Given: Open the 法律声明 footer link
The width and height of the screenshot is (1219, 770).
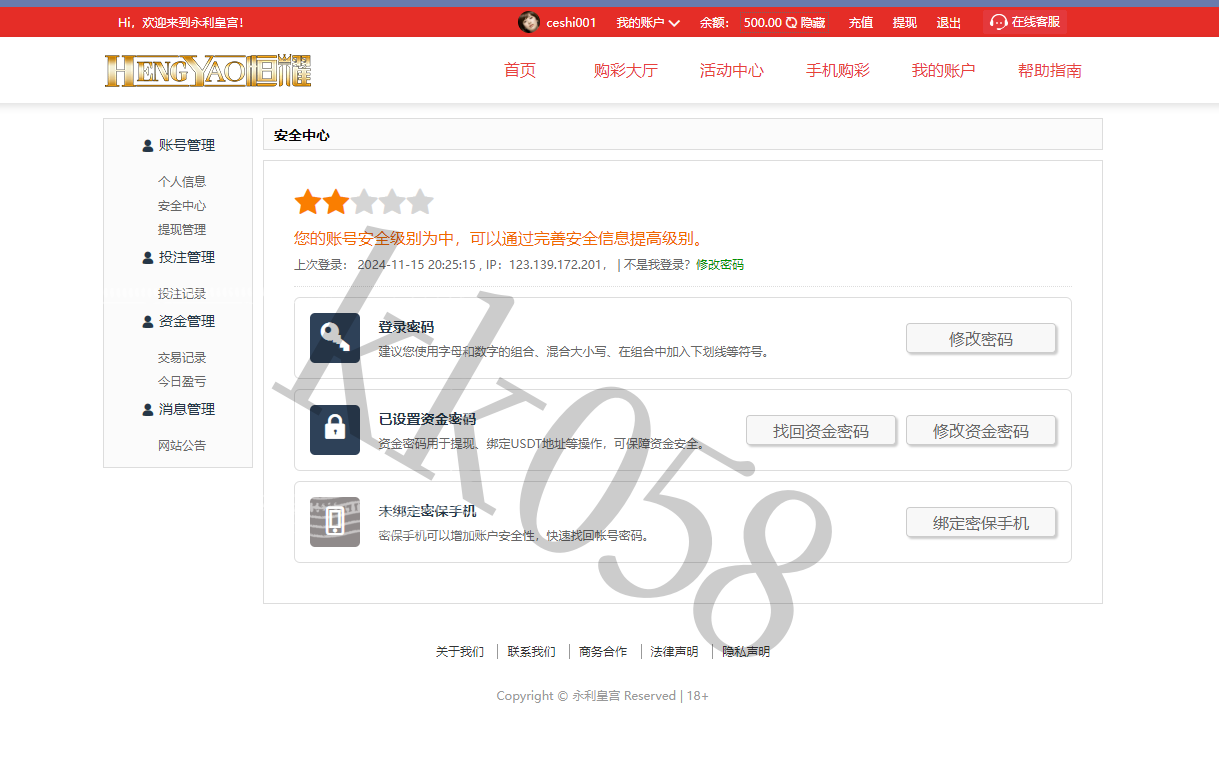Looking at the screenshot, I should 675,652.
